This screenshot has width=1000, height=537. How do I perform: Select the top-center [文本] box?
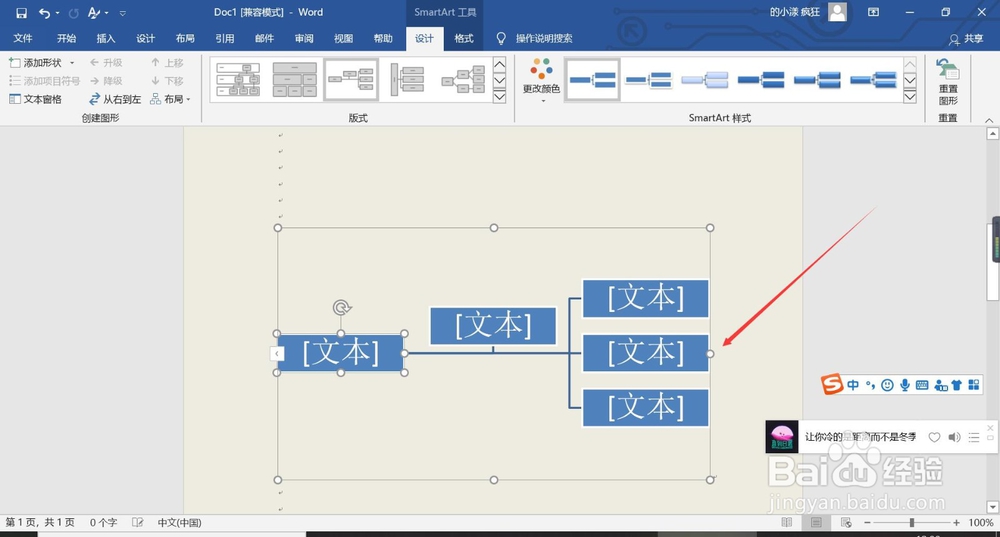[x=493, y=326]
